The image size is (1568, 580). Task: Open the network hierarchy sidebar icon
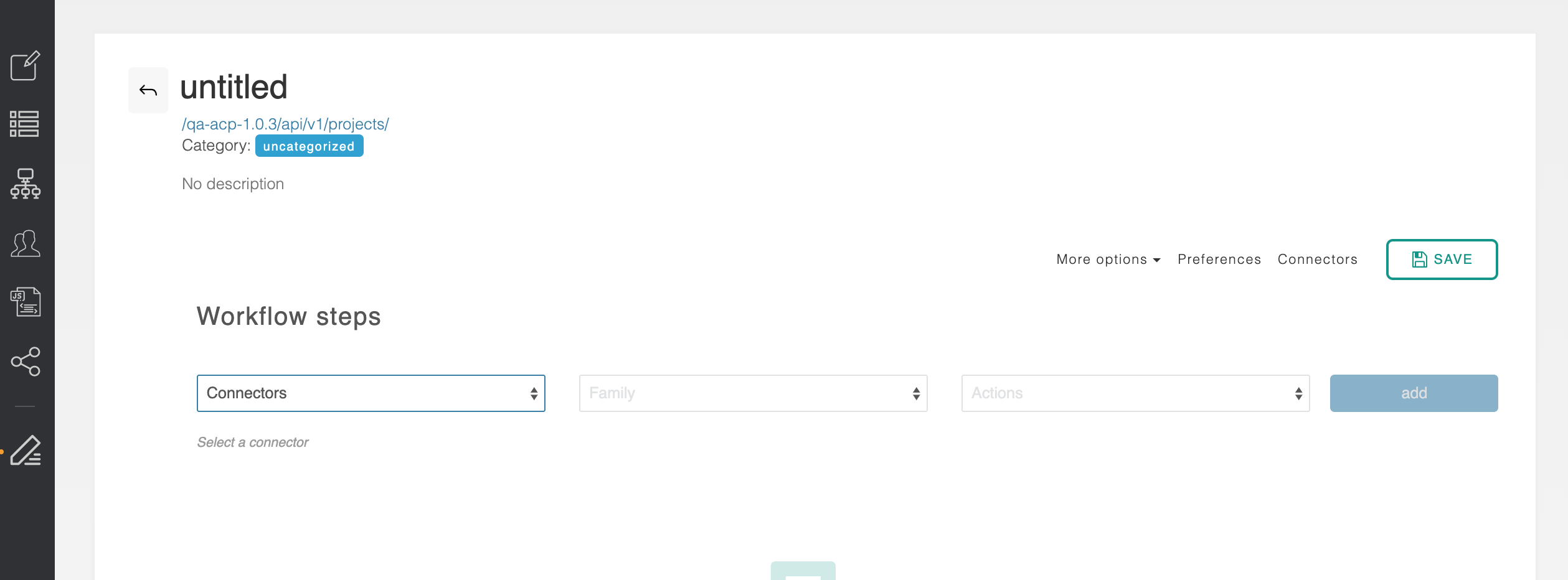tap(26, 184)
